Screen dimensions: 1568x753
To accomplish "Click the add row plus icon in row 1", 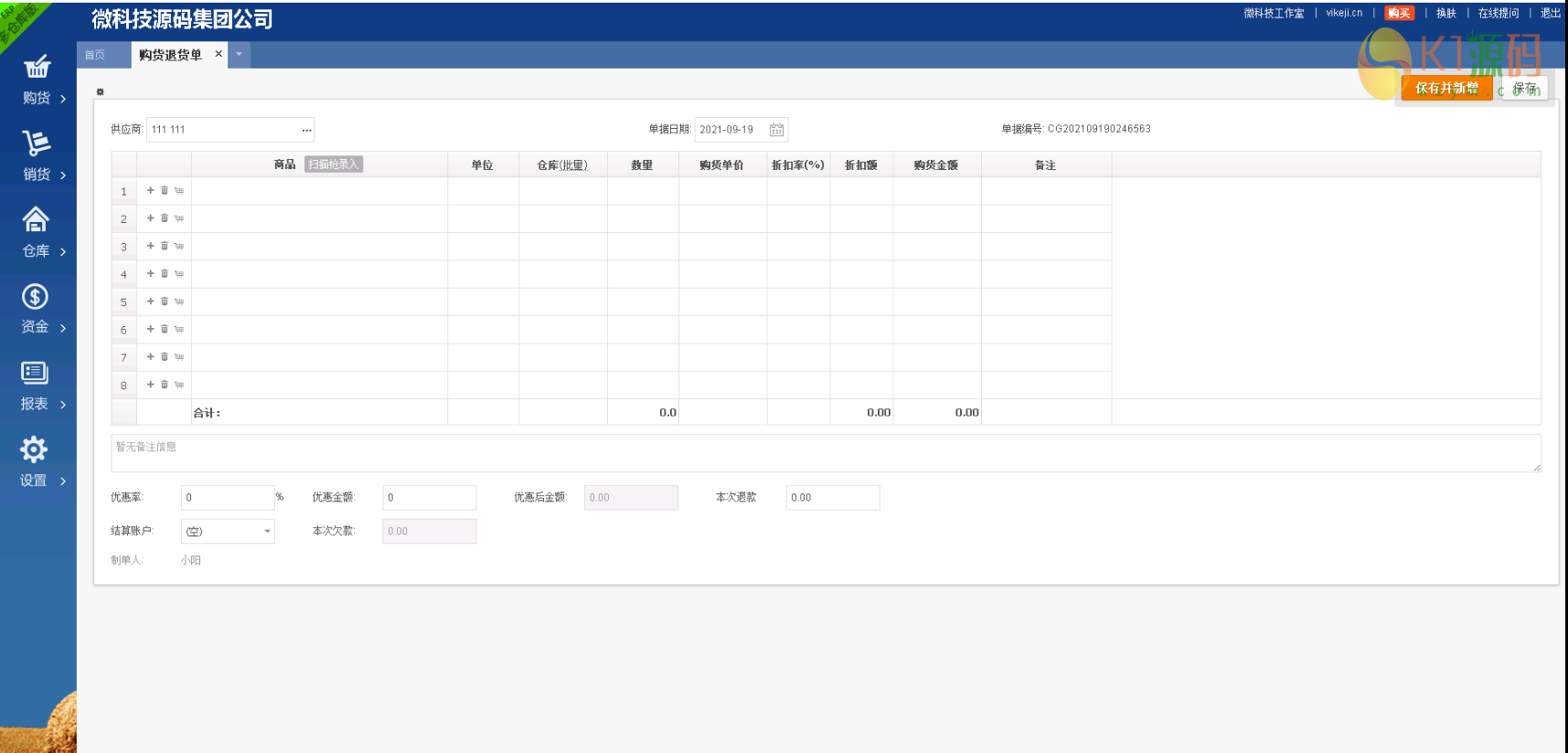I will pos(151,191).
